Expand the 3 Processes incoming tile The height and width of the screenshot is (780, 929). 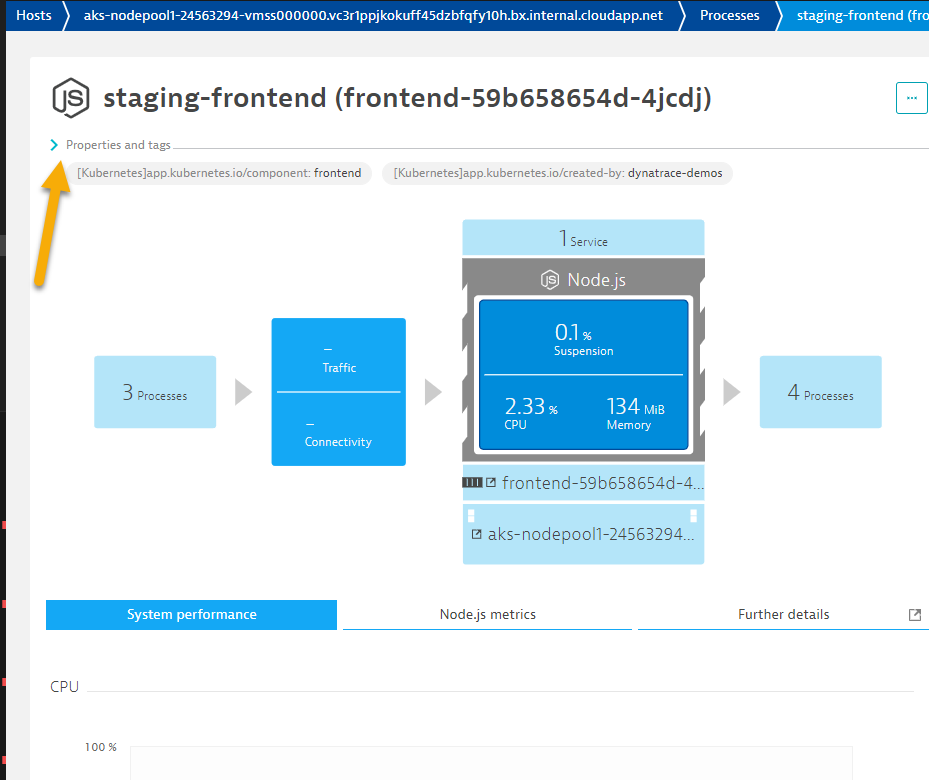pyautogui.click(x=155, y=392)
